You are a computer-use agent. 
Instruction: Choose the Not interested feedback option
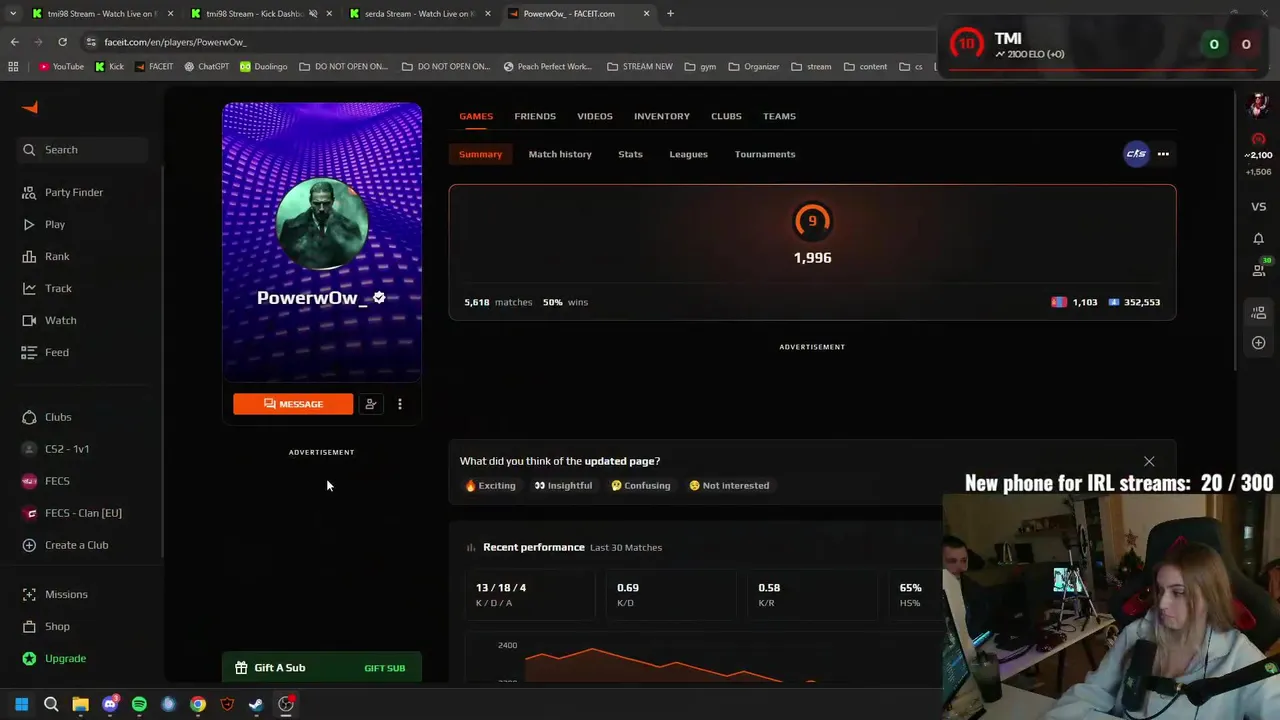729,486
